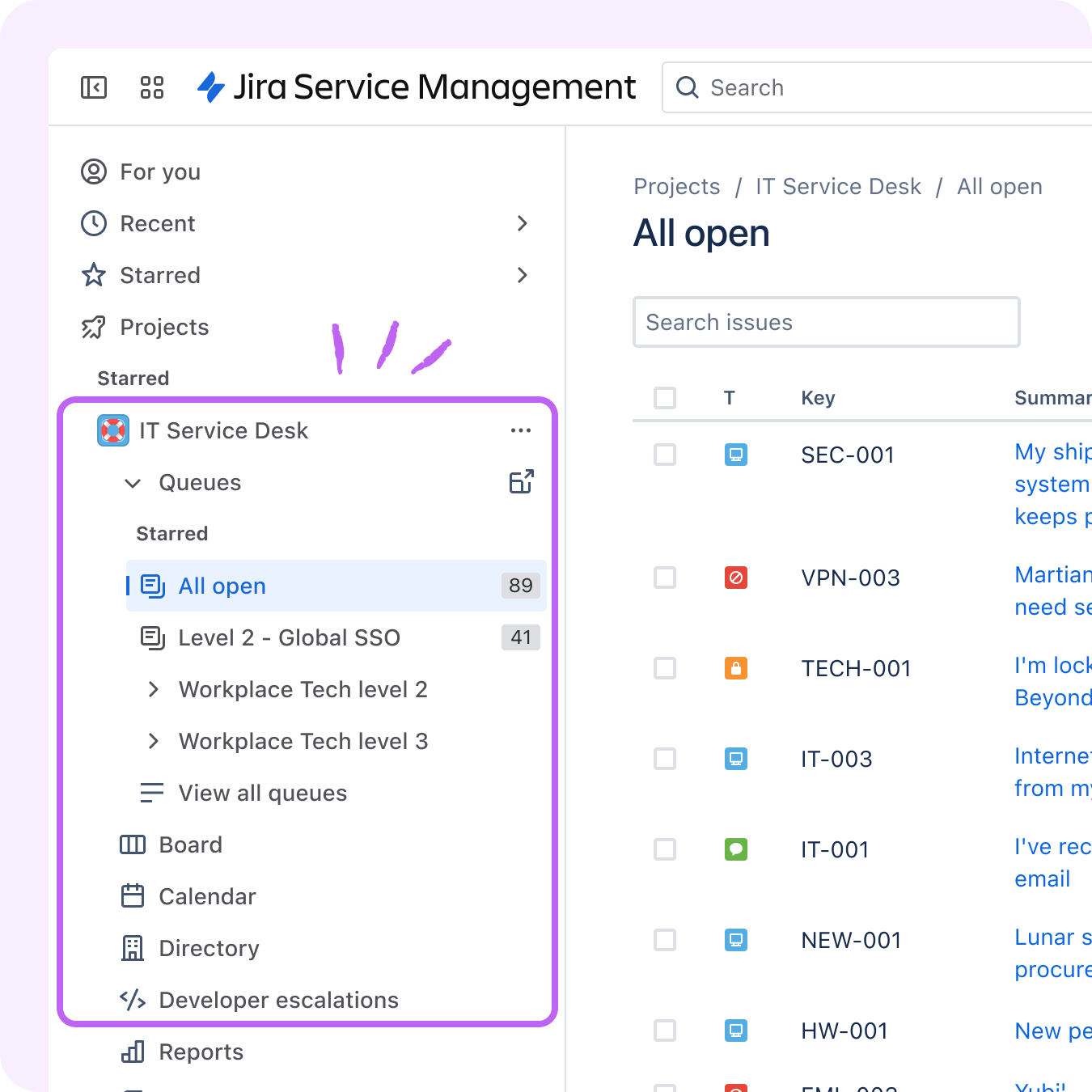
Task: Click the Developer escalations code icon
Action: (x=132, y=1000)
